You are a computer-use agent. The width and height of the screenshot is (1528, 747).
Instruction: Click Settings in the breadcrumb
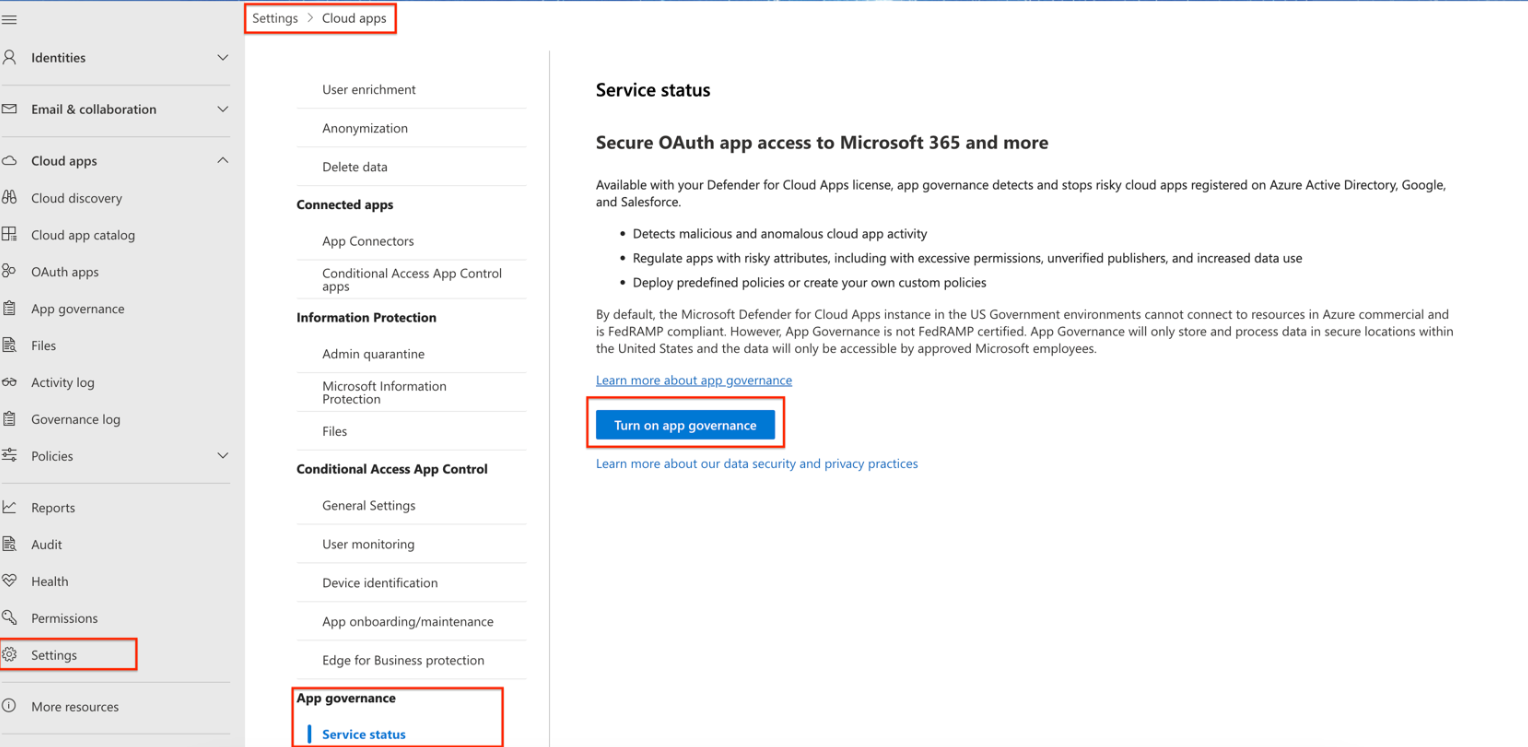point(274,17)
